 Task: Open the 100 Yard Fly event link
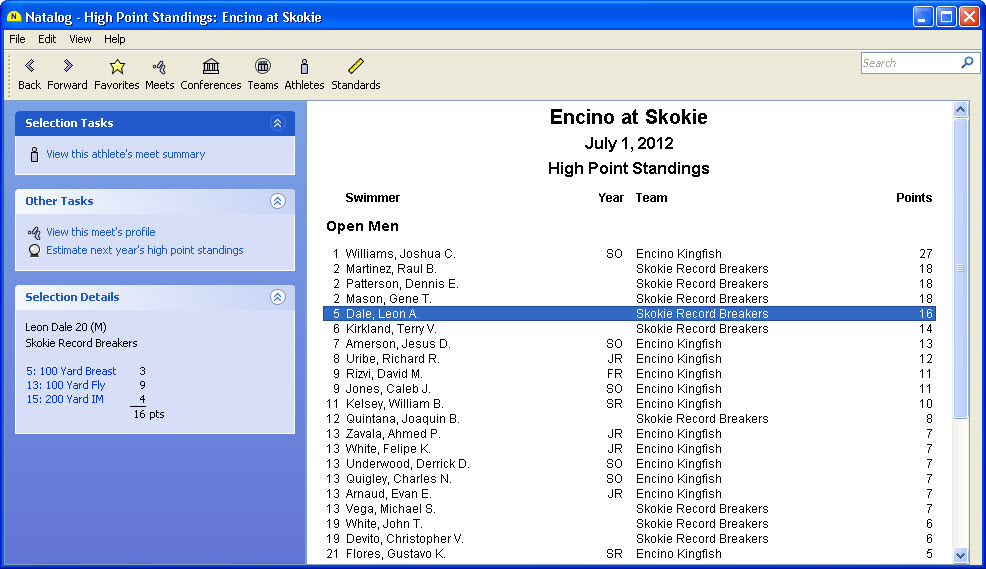pos(66,385)
